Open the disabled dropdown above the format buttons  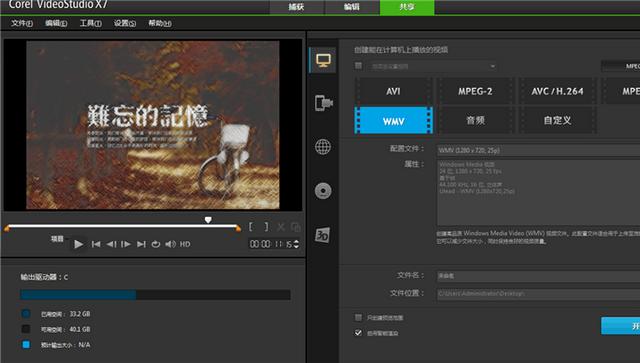click(433, 66)
